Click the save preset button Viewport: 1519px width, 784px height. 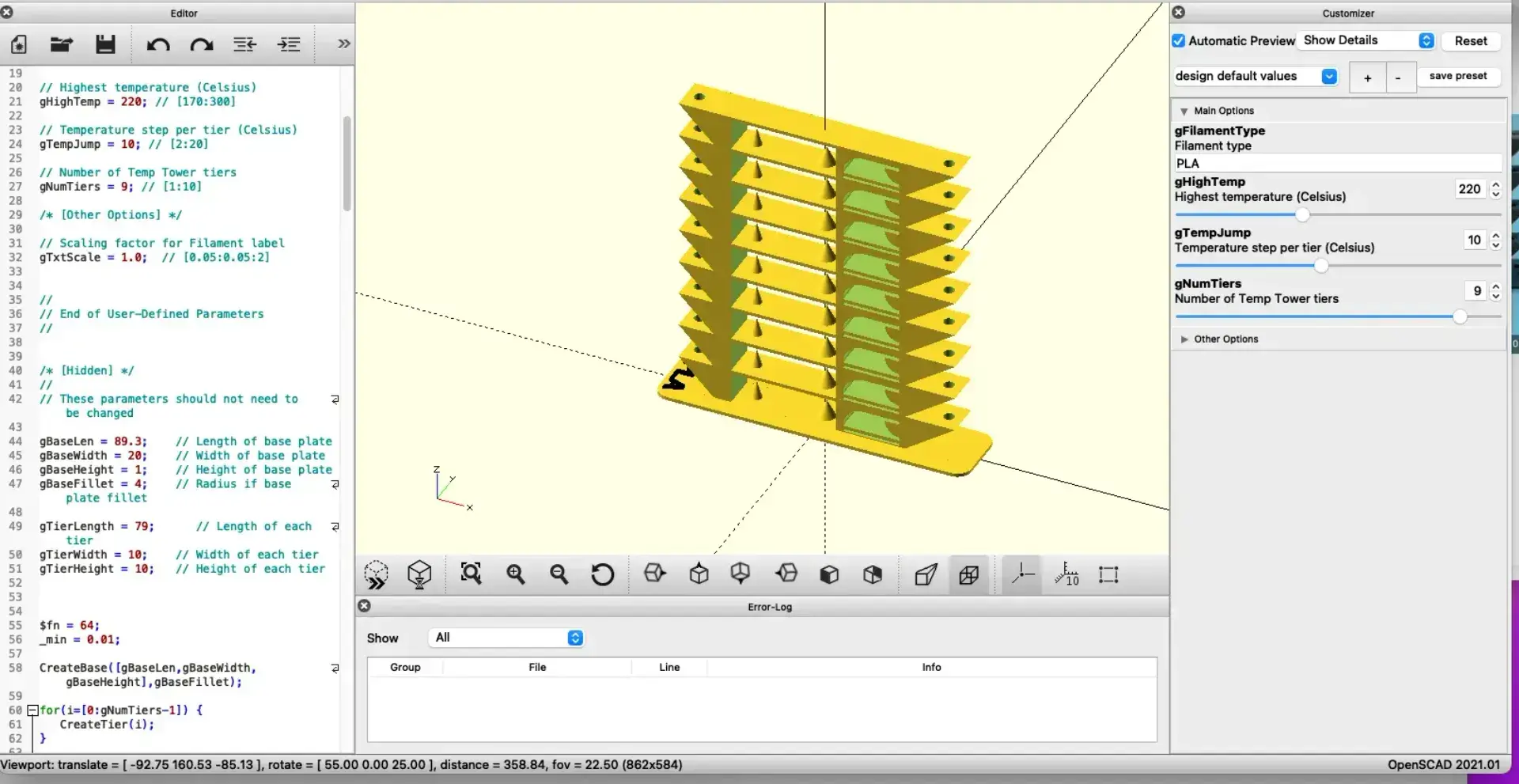(x=1458, y=76)
